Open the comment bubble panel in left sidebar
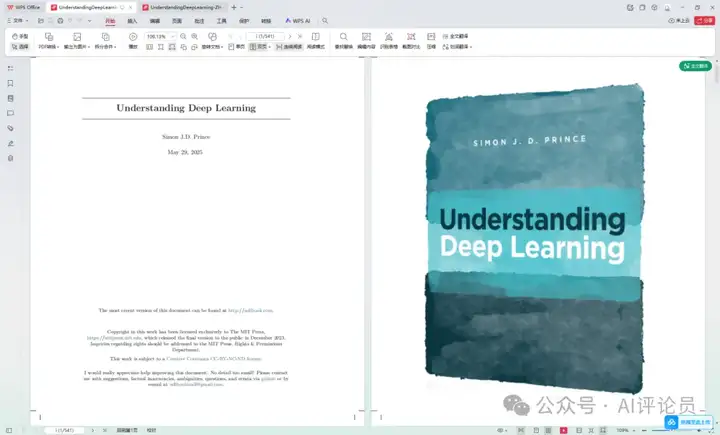720x435 pixels. (x=11, y=113)
